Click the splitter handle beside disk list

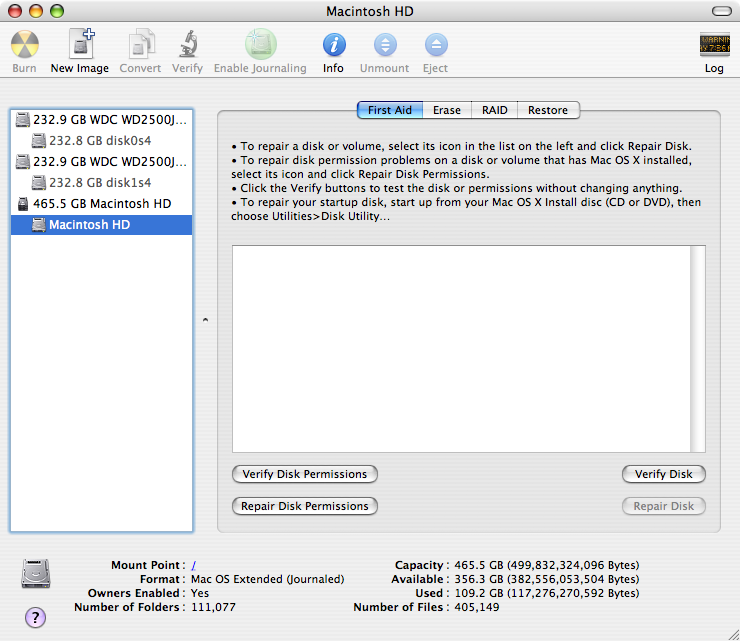[205, 320]
